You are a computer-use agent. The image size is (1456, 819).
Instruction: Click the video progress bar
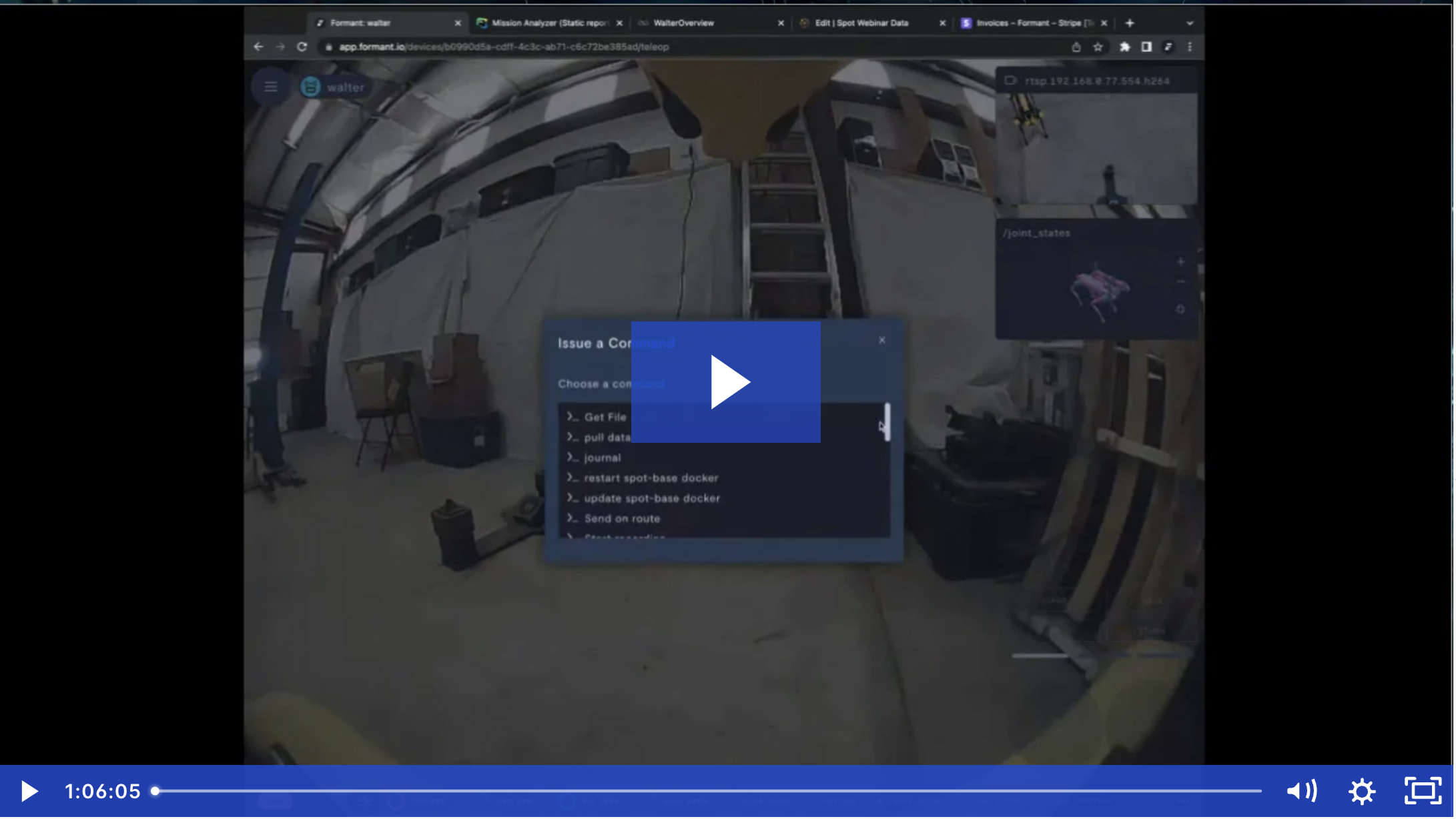tap(667, 791)
